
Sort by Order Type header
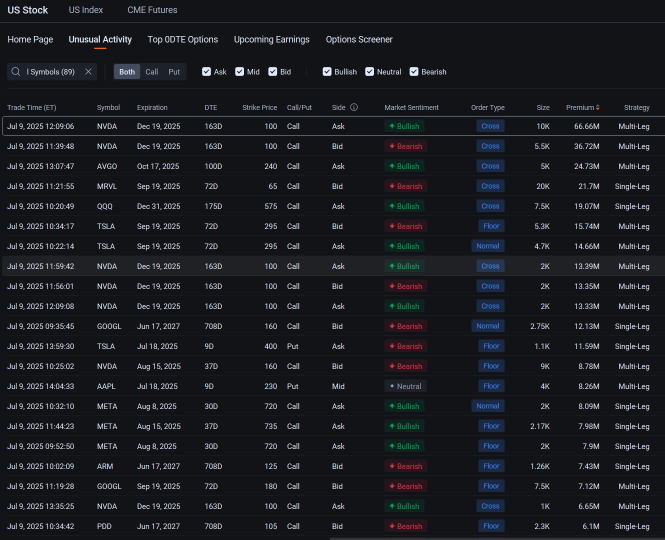point(488,107)
